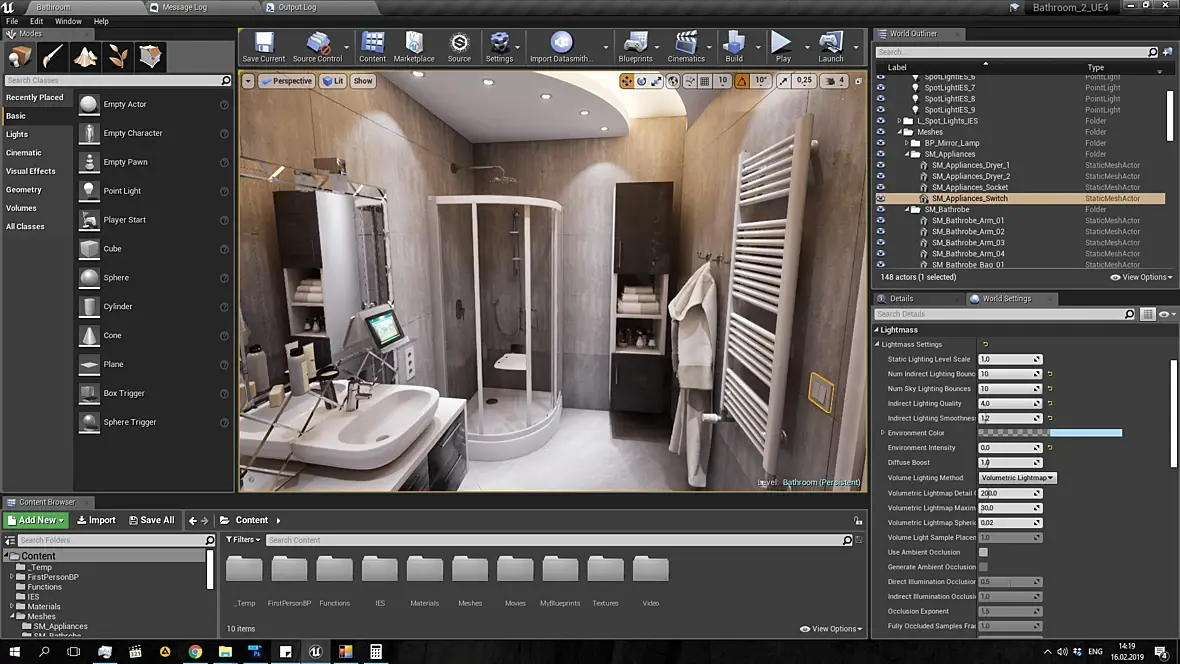
Task: Click the Save Current toolbar icon
Action: point(264,45)
